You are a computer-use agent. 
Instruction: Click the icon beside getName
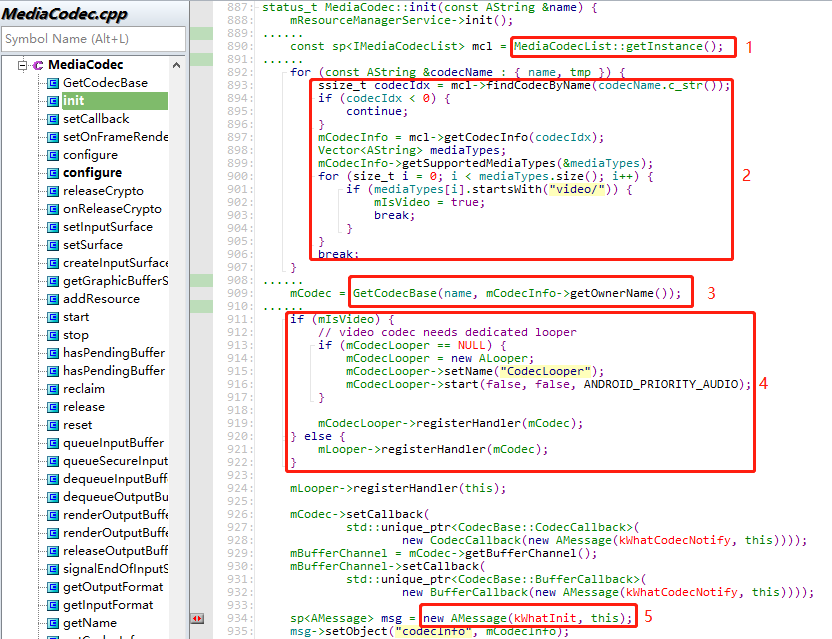pyautogui.click(x=53, y=625)
